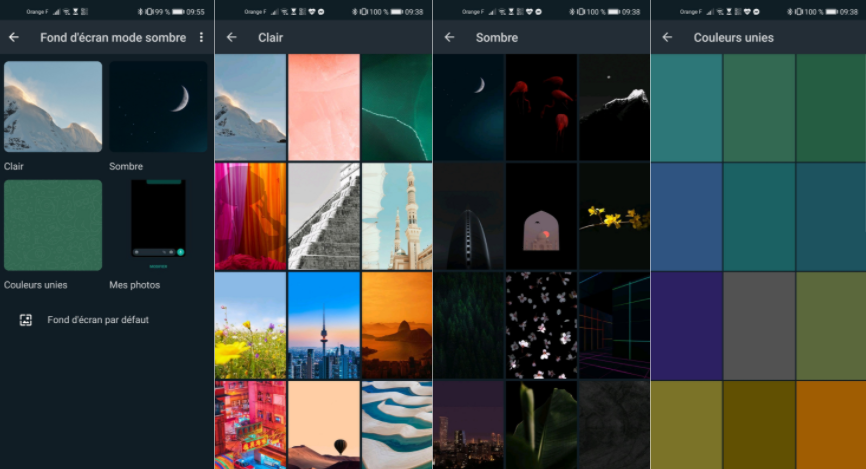Image resolution: width=866 pixels, height=469 pixels.
Task: Open the Couleurs unies category
Action: tap(53, 225)
